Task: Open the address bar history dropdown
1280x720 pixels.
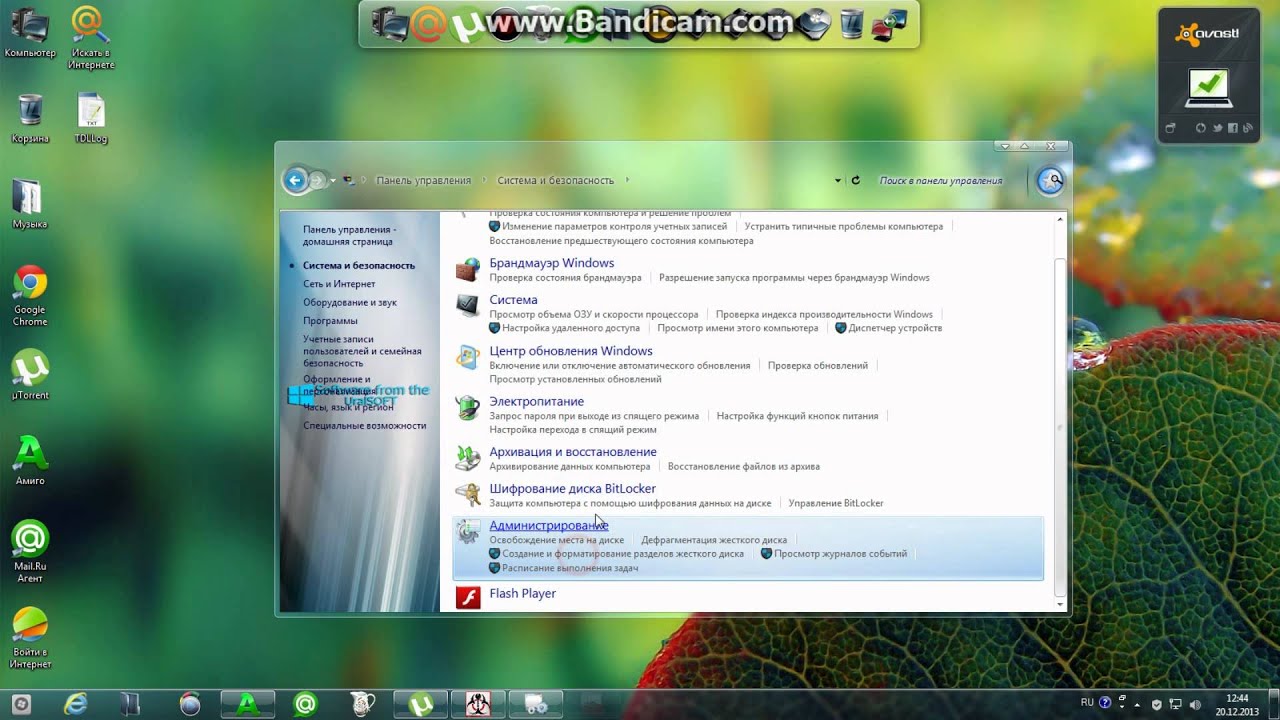Action: click(838, 181)
